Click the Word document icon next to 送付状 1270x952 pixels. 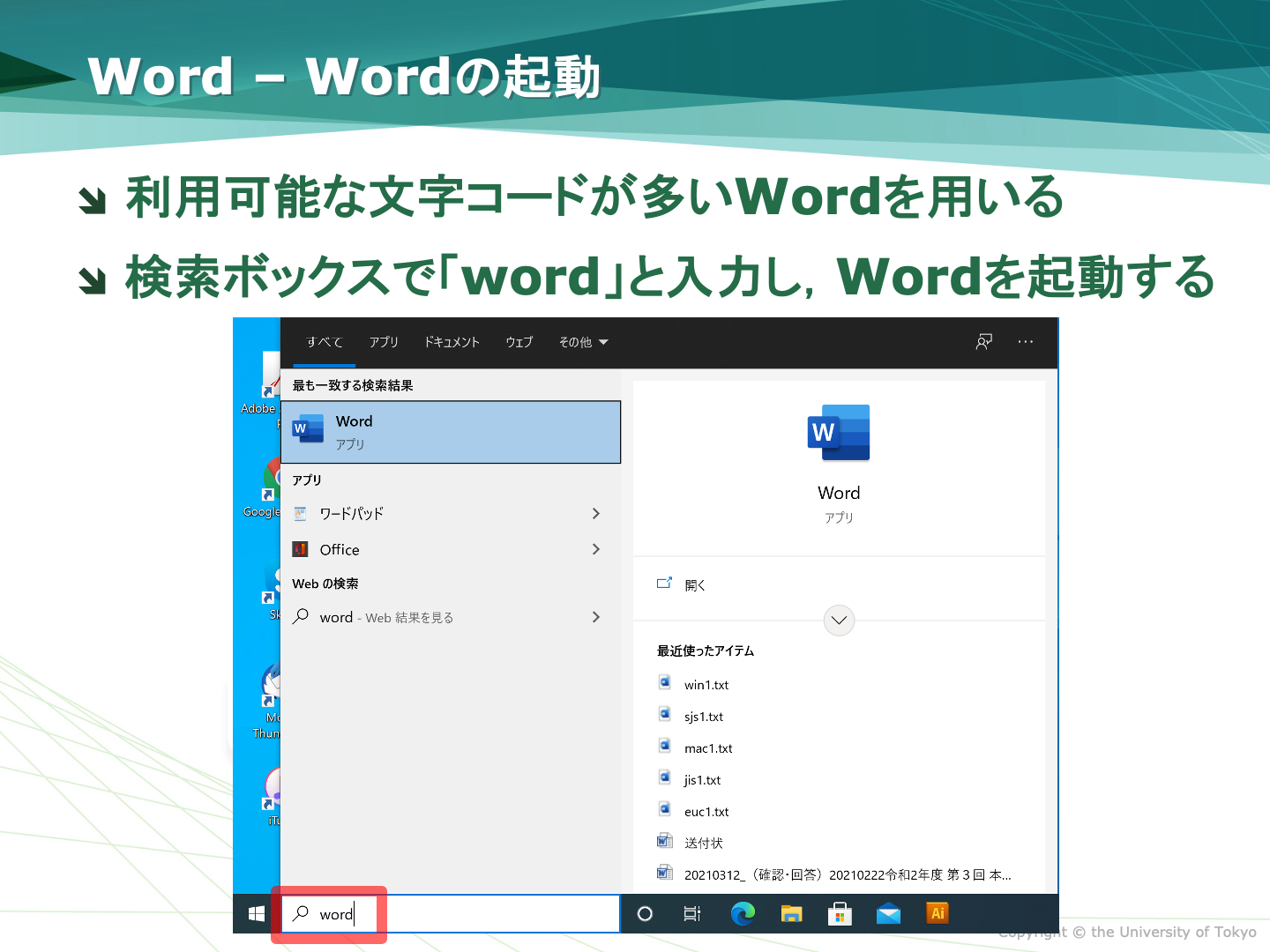[x=665, y=841]
